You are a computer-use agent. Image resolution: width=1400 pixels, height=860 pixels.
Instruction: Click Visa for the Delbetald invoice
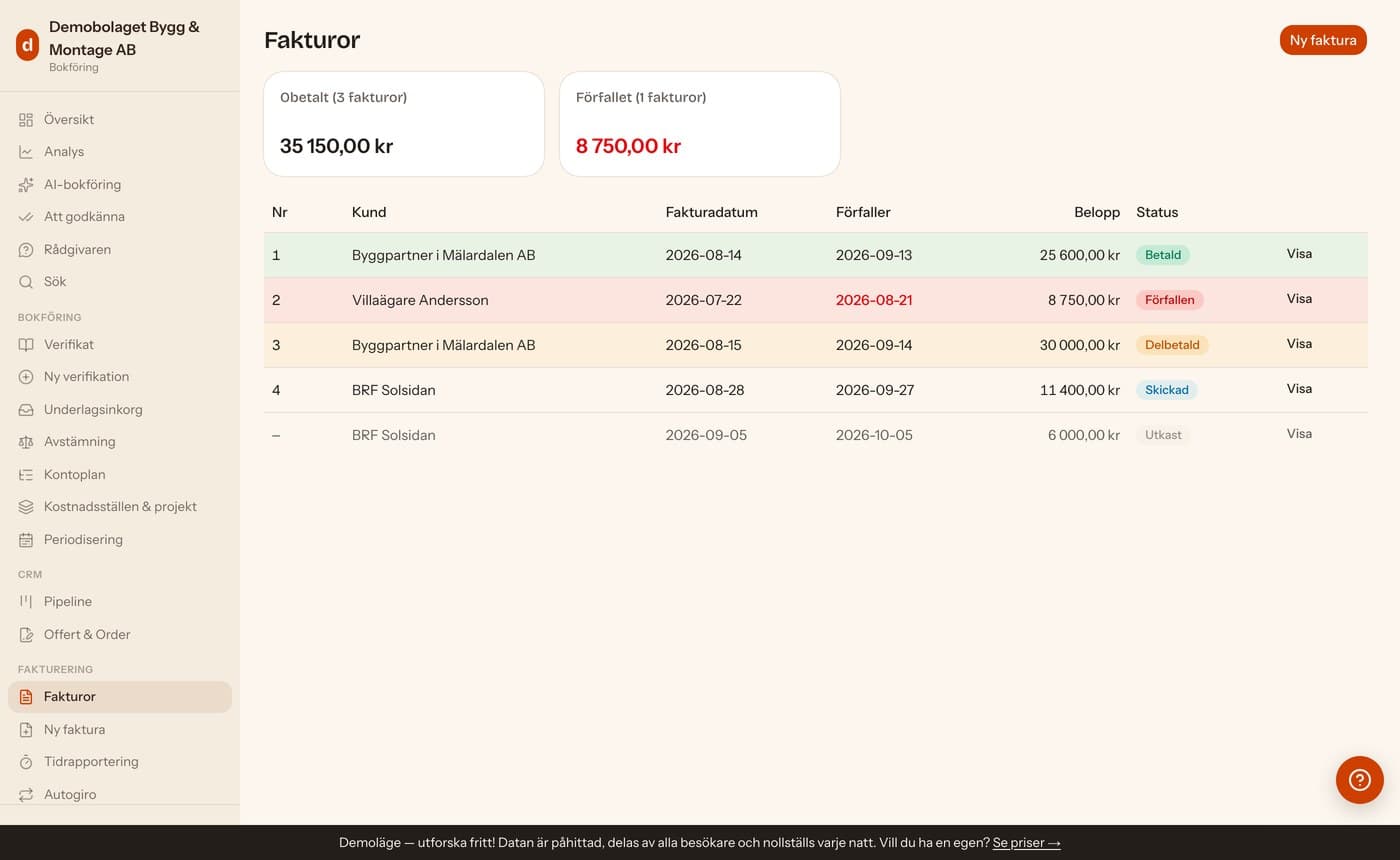(1299, 344)
